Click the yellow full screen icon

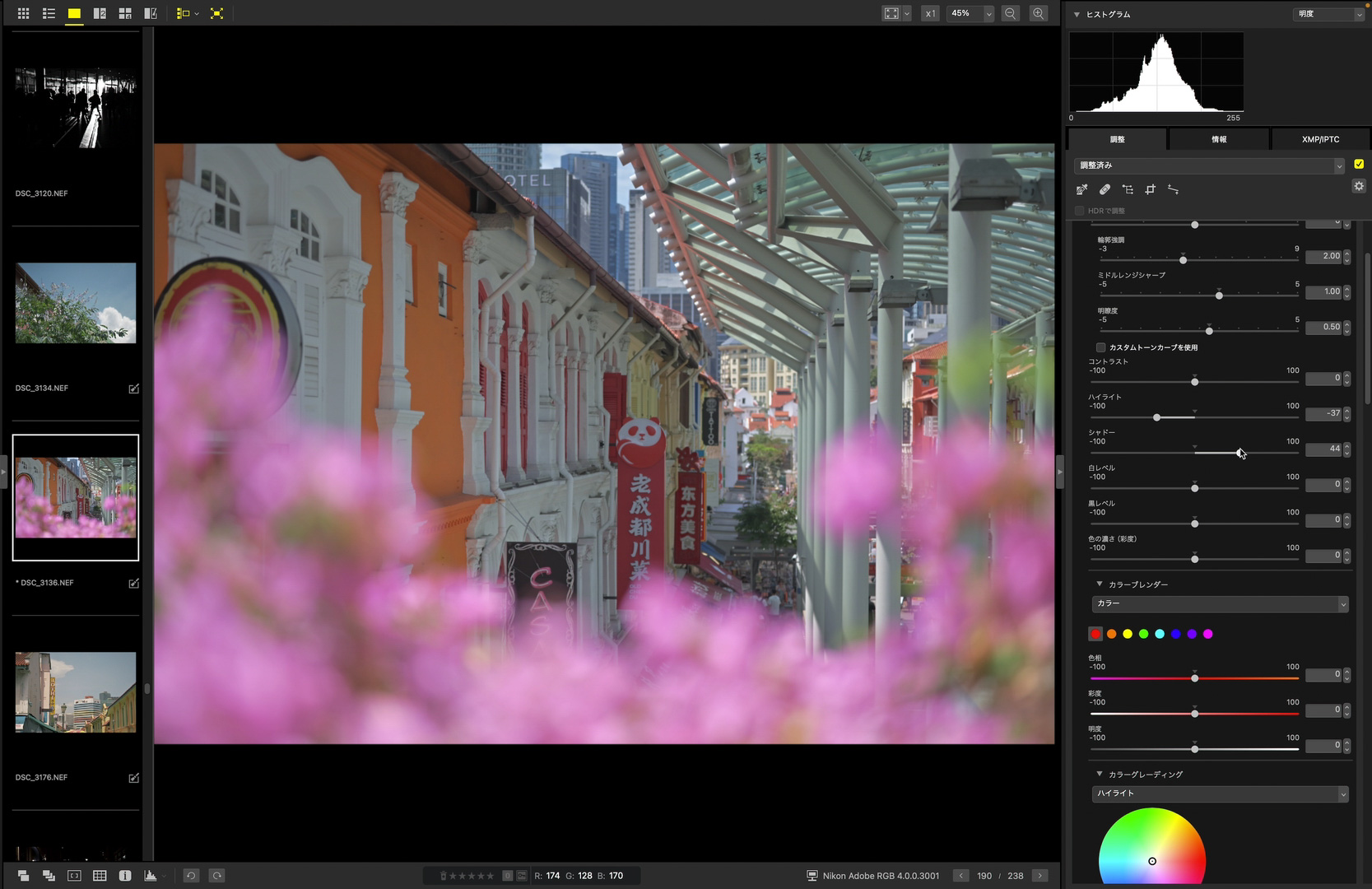216,13
